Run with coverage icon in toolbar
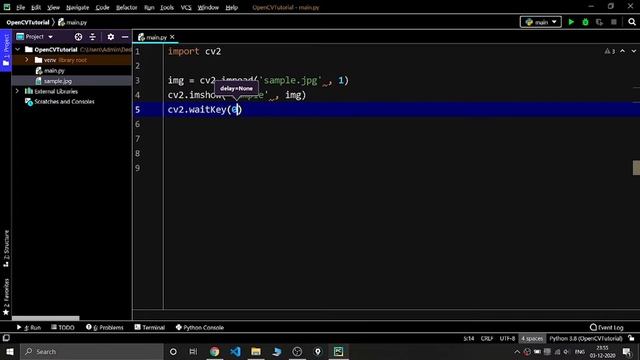 [599, 22]
